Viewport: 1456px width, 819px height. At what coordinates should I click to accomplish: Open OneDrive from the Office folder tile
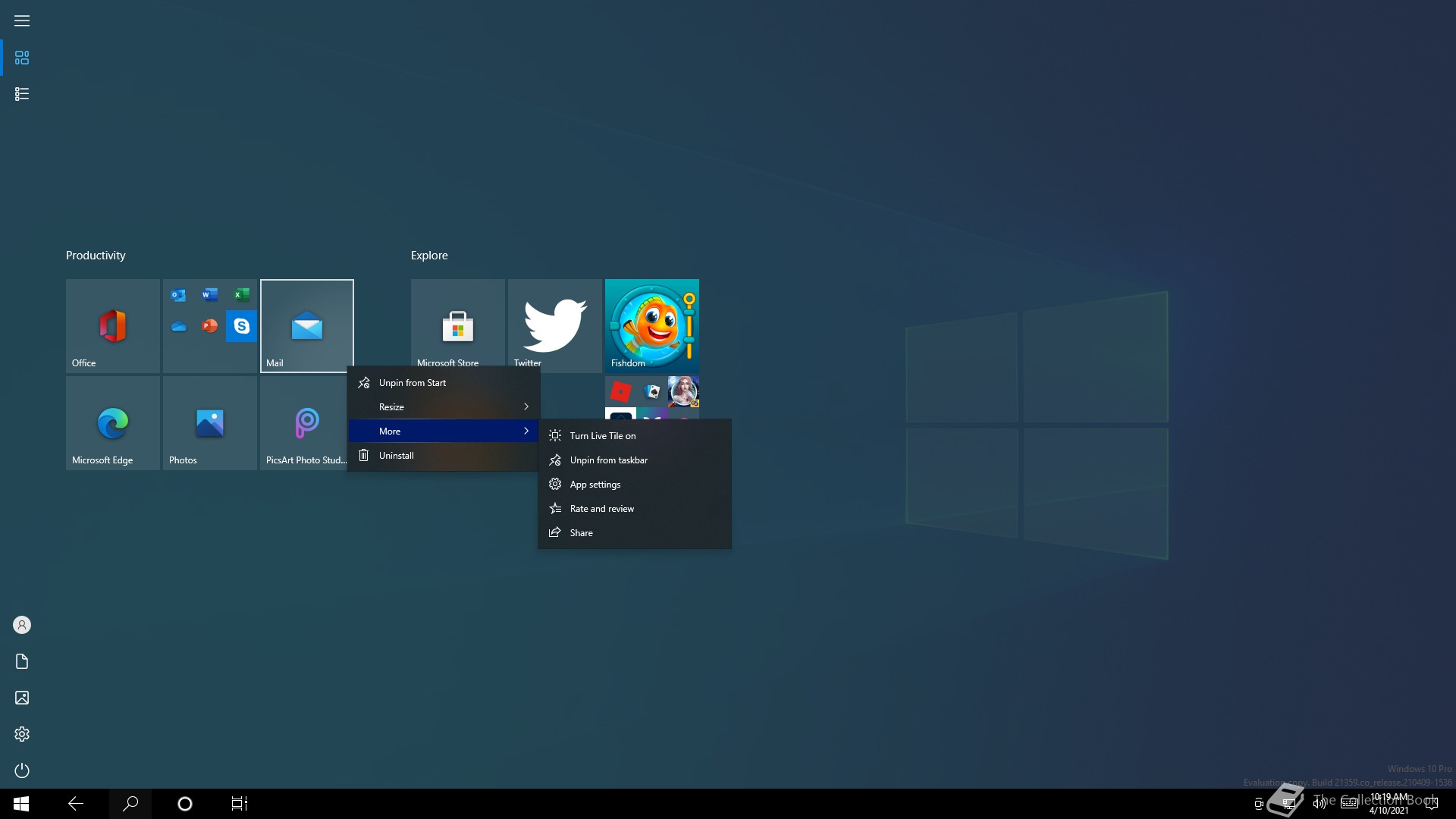click(178, 326)
